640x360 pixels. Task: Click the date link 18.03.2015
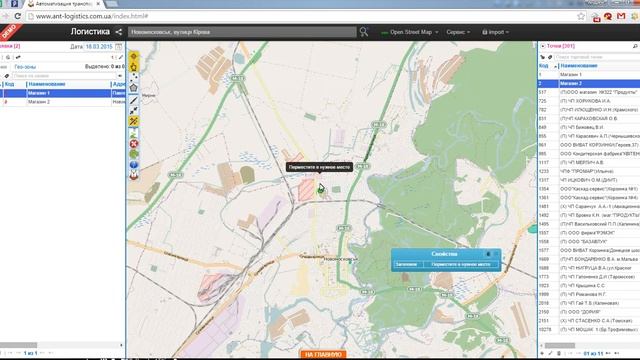99,47
